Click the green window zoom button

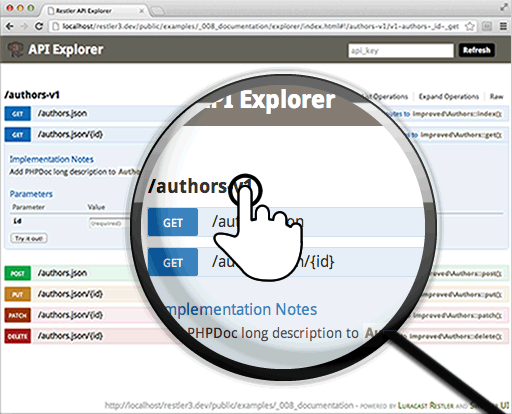tap(31, 8)
